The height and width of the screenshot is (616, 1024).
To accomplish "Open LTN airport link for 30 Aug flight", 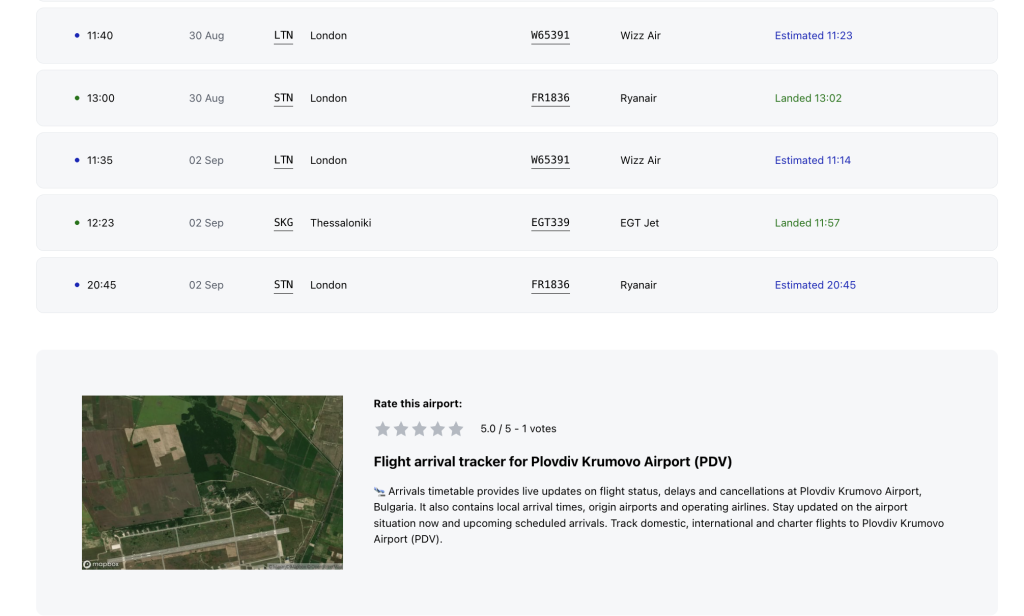I will 283,36.
